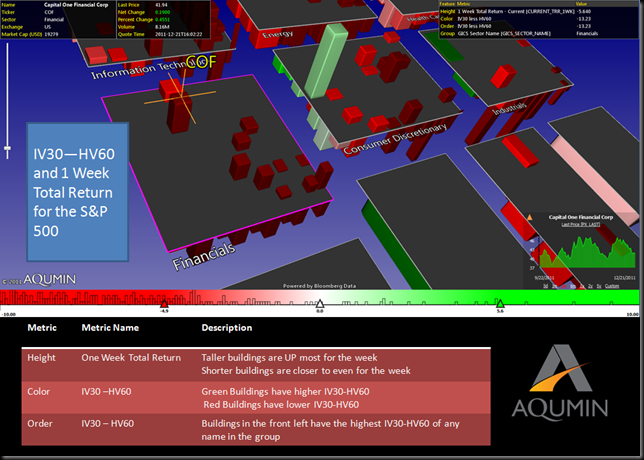
Task: Click the Quote Time value 2011-12-21T16:02:22
Action: coord(178,34)
